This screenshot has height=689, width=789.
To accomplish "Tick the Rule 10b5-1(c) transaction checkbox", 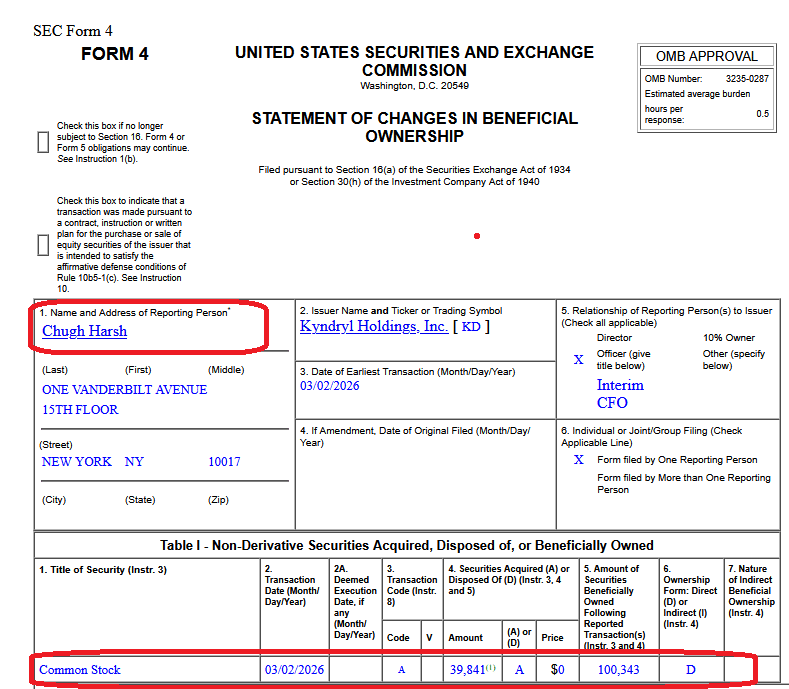I will 43,245.
